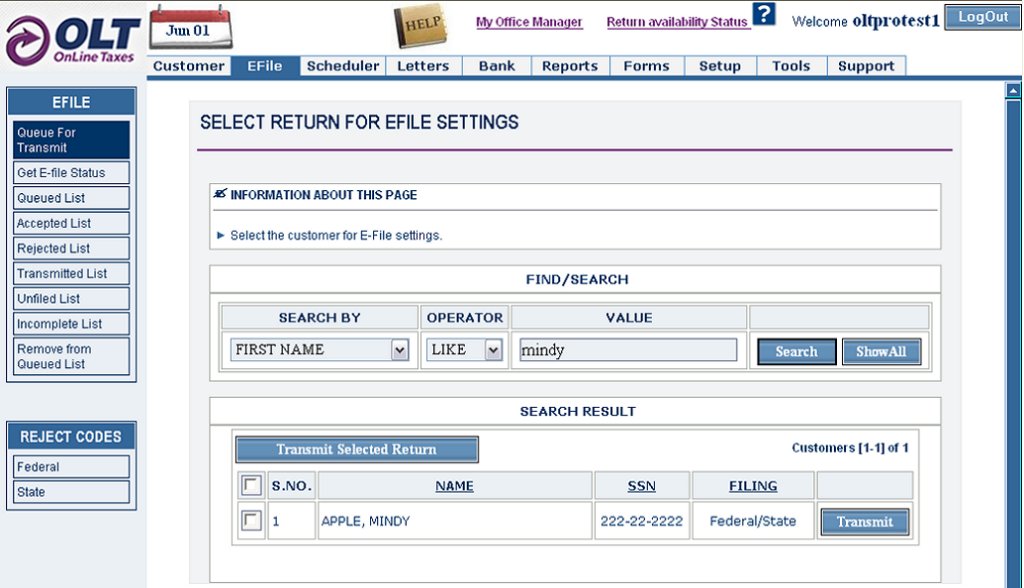Click the Transmit Selected Return button
1024x588 pixels.
coord(357,449)
